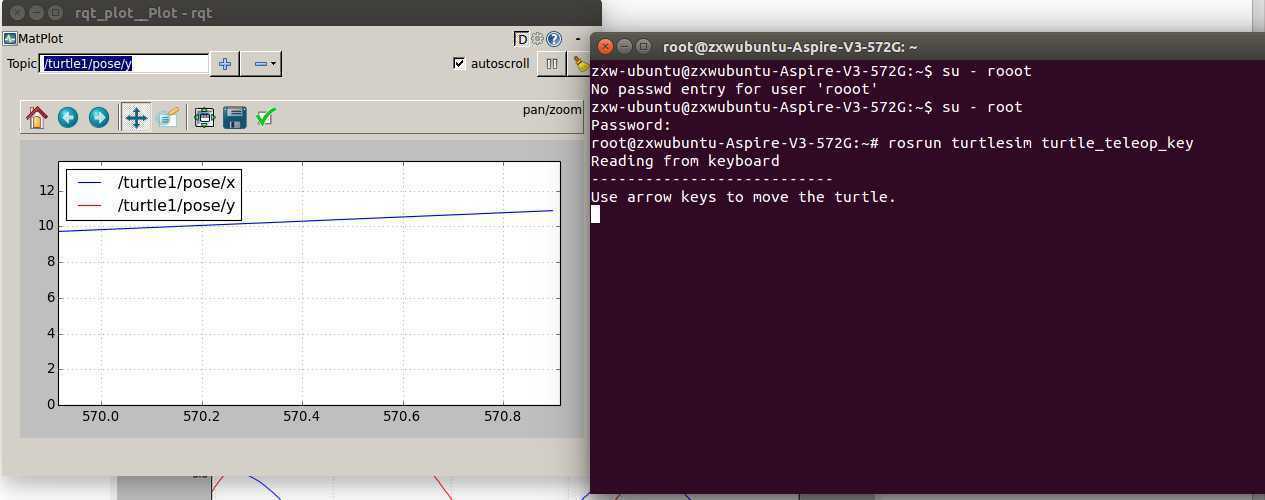
Task: Open the help question mark icon
Action: (x=553, y=39)
